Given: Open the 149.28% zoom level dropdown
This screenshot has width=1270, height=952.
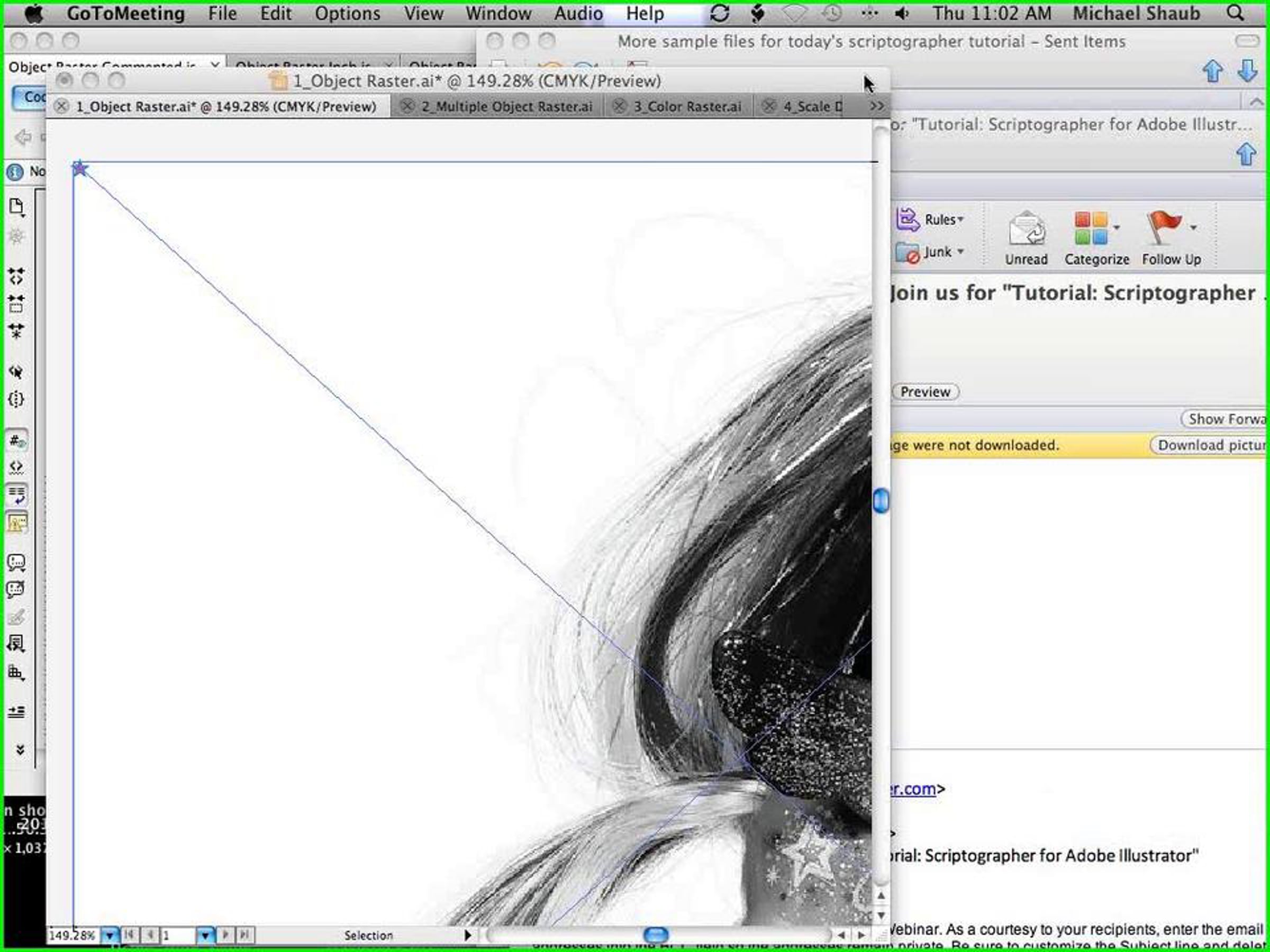Looking at the screenshot, I should (x=110, y=936).
